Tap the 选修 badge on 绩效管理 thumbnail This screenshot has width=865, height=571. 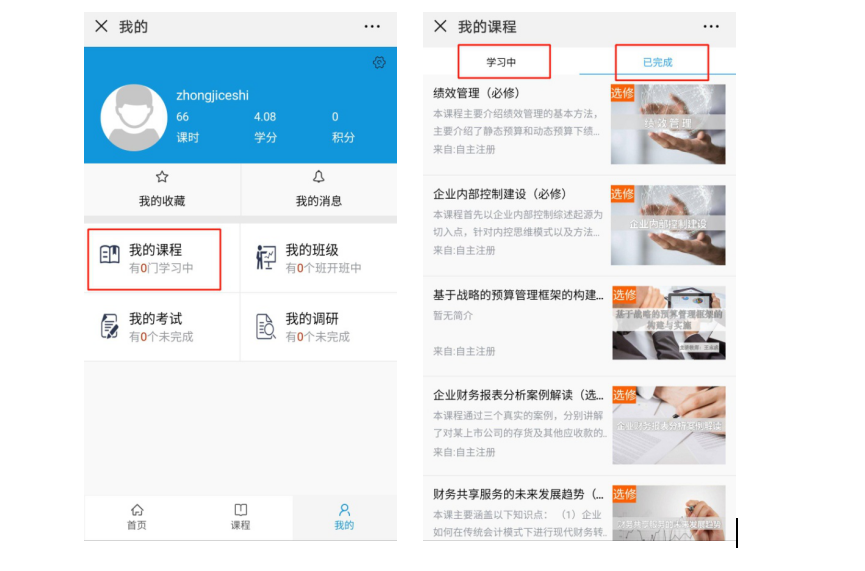[x=622, y=93]
